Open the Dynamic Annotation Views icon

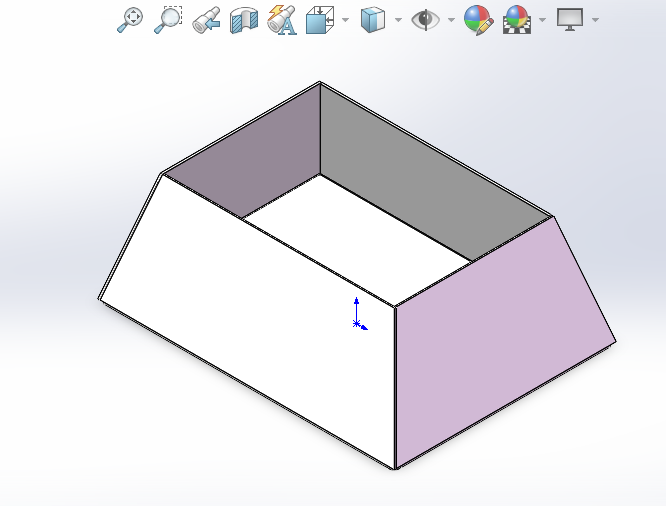pyautogui.click(x=282, y=20)
